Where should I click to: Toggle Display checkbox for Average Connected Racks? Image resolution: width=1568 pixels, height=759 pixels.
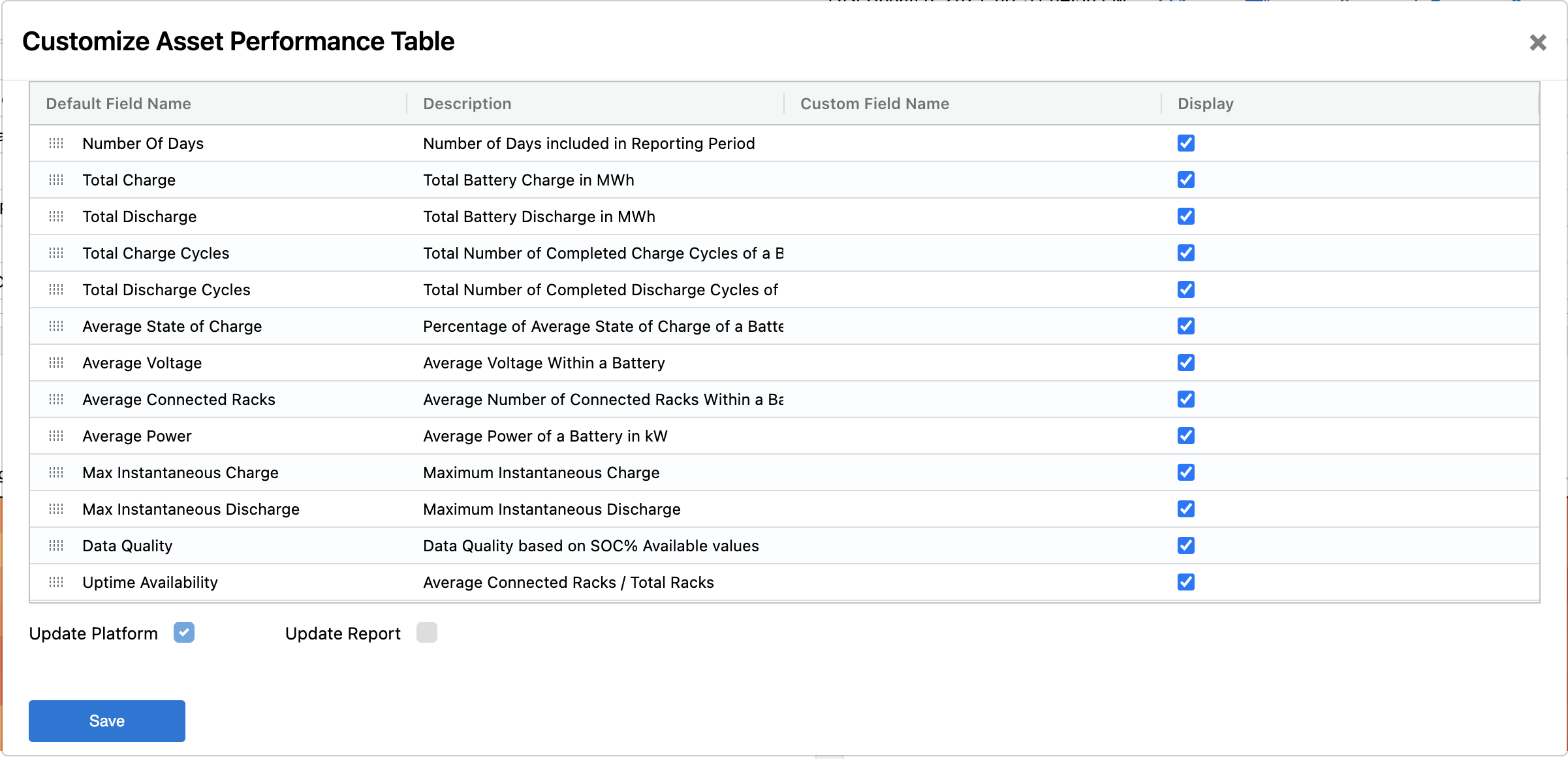(x=1185, y=399)
